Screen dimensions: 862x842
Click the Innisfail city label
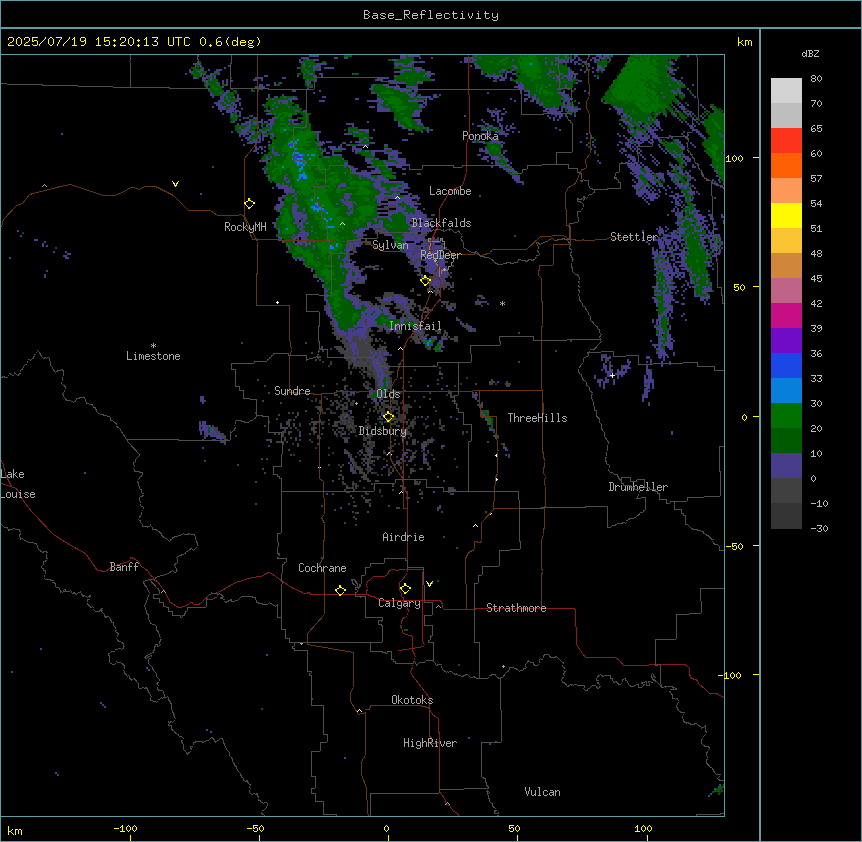pos(415,326)
